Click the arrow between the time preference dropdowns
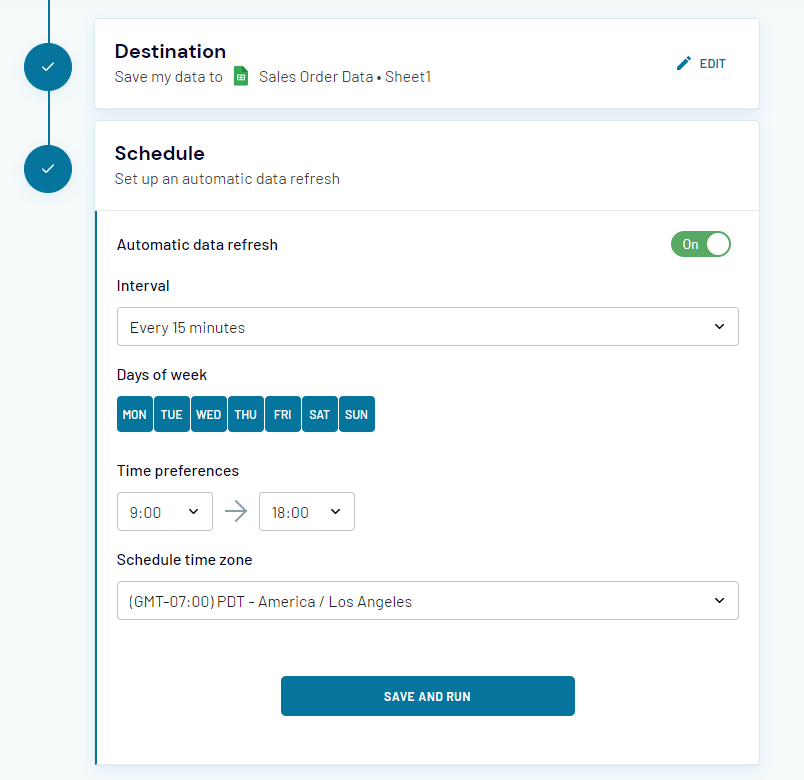Screen dimensions: 804x780 [236, 511]
